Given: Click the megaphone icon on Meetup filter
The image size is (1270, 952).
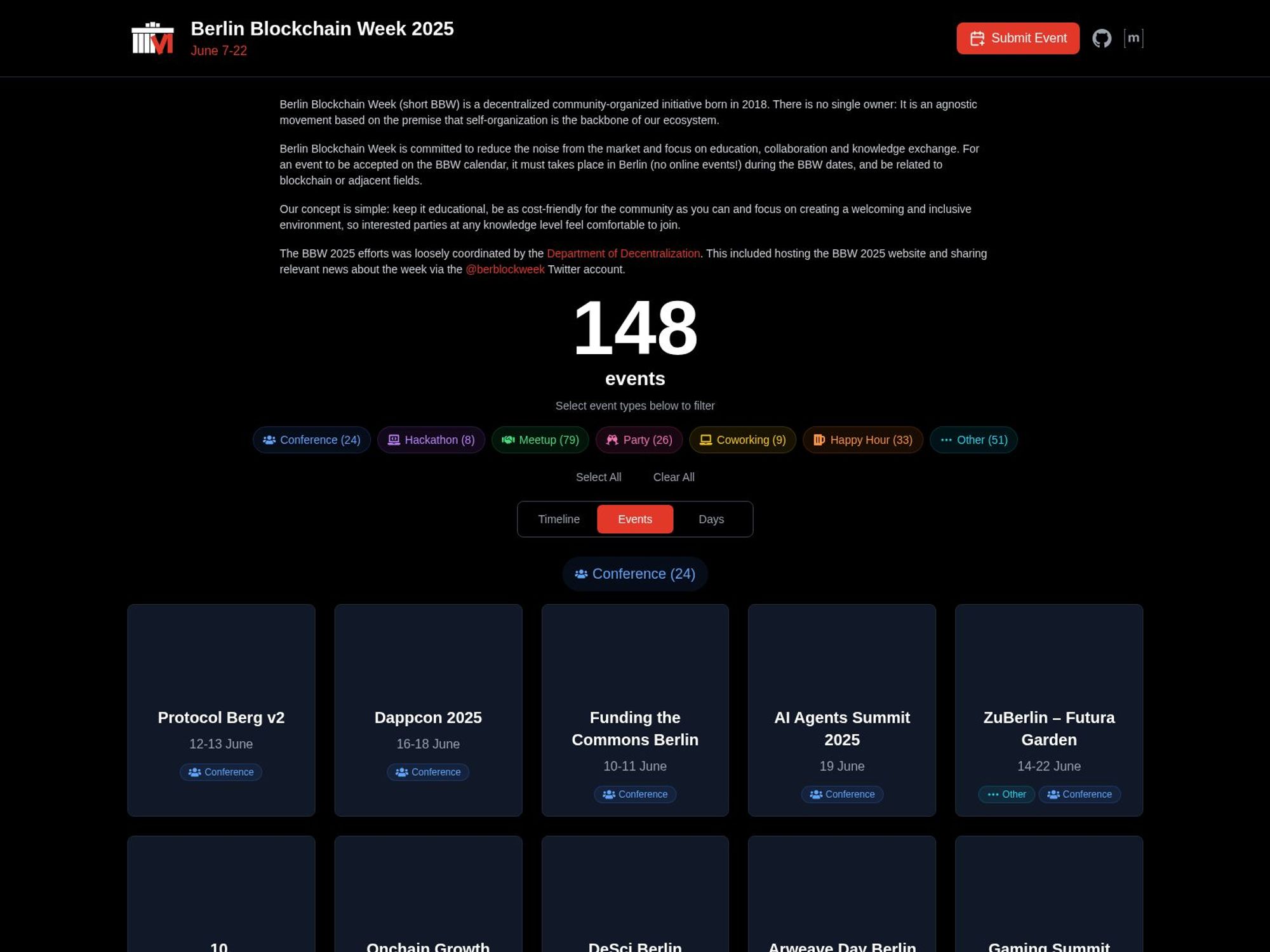Looking at the screenshot, I should (510, 439).
